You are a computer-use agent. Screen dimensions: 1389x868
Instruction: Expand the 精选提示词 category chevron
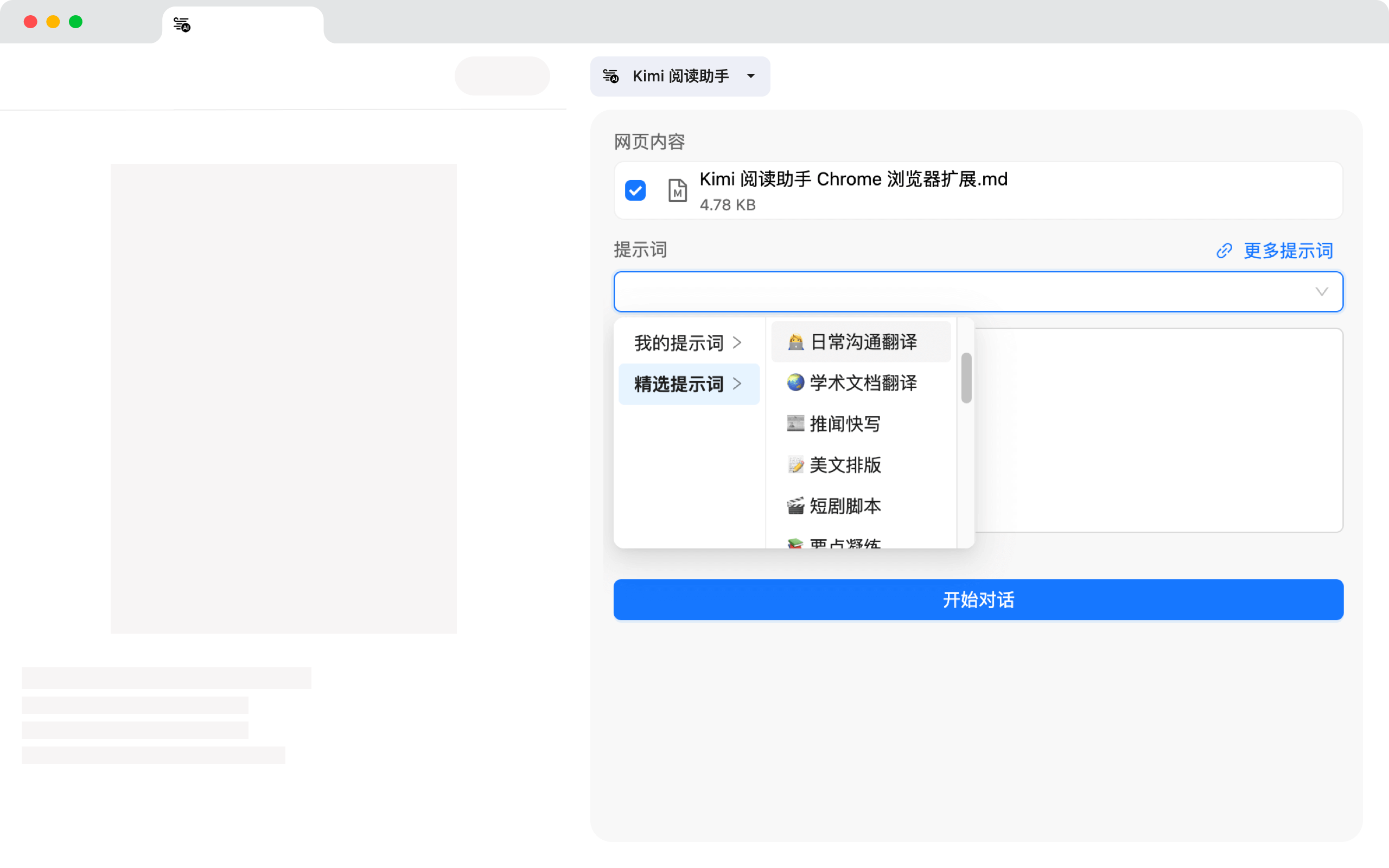tap(738, 384)
